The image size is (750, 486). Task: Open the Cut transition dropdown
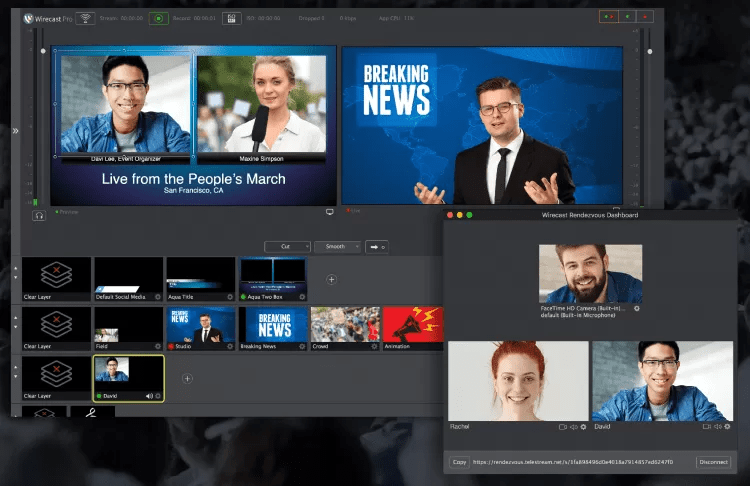pos(287,246)
